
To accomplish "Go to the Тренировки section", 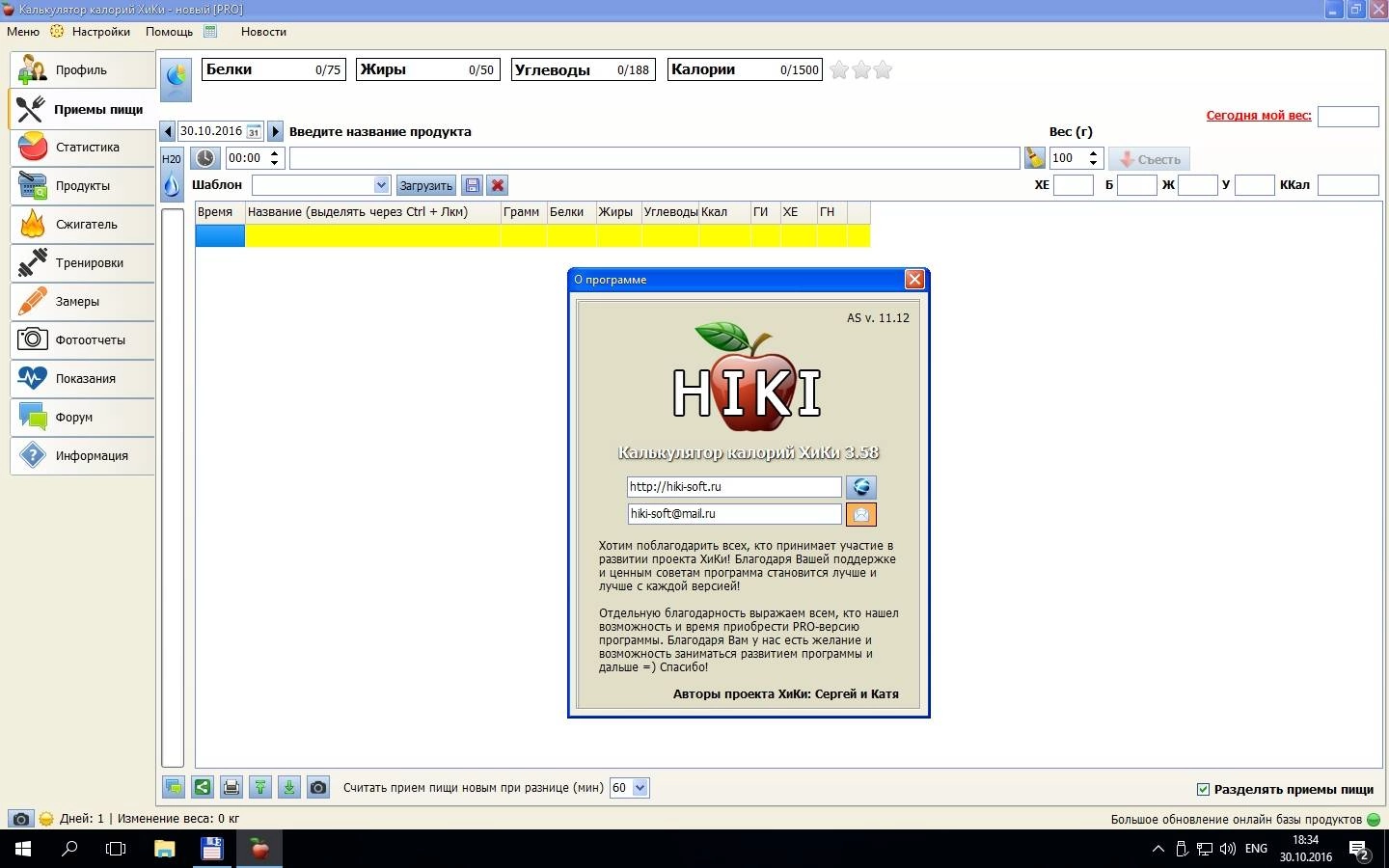I will [x=83, y=262].
